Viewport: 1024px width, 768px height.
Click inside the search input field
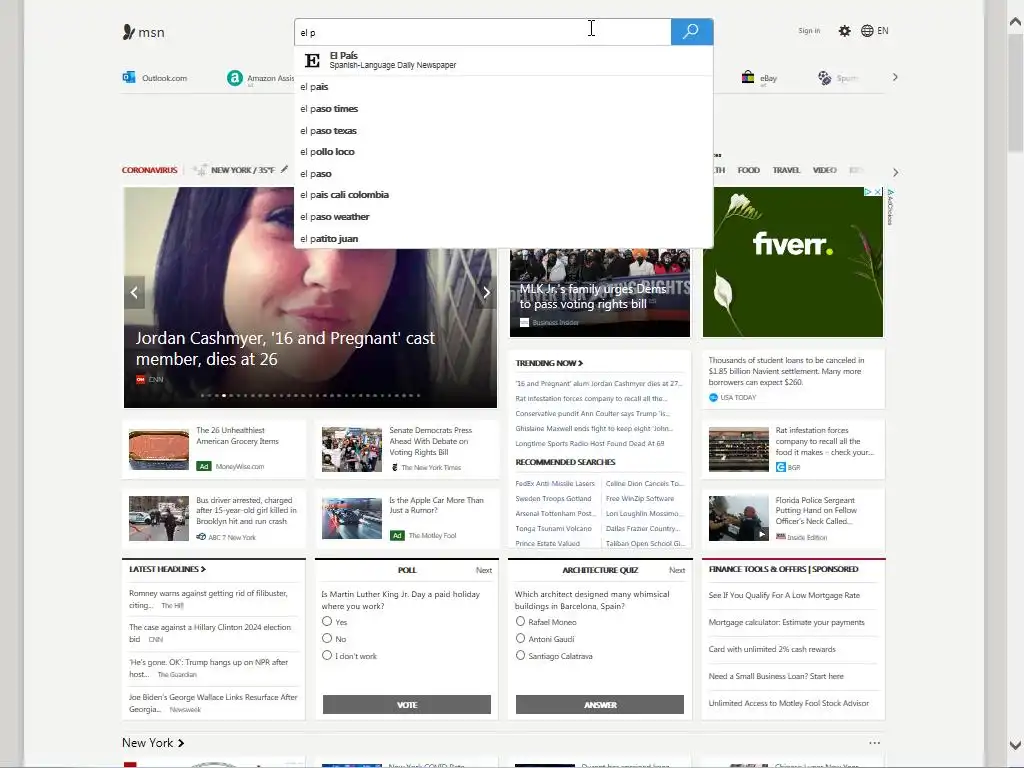(x=483, y=32)
